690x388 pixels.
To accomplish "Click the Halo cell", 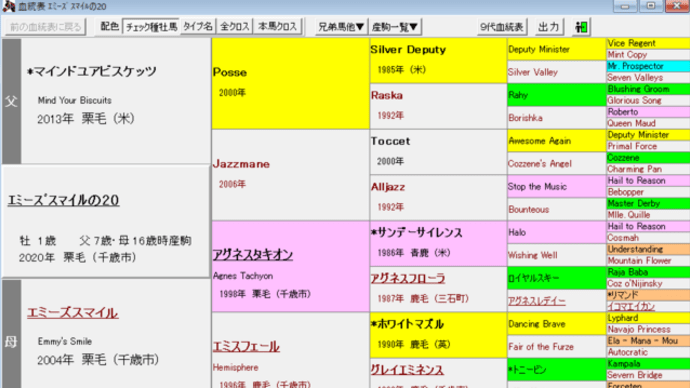I will click(556, 232).
